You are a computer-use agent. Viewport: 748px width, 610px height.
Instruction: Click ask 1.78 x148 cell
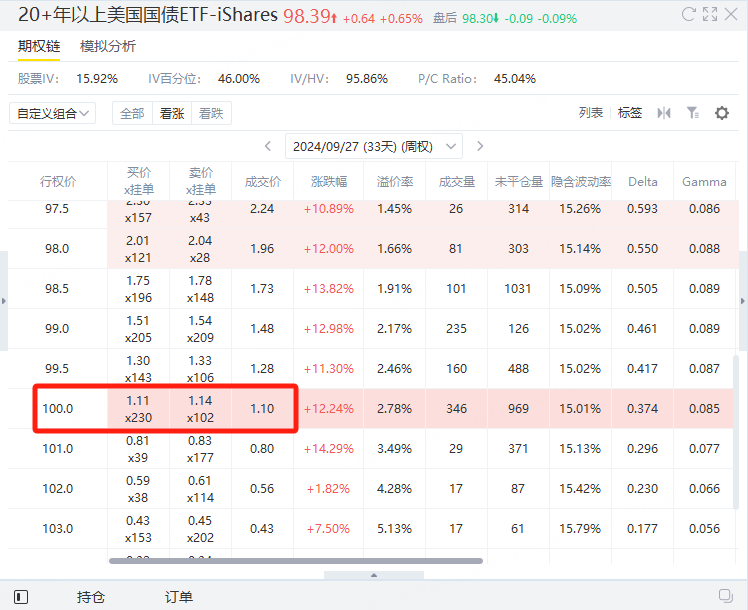[x=200, y=289]
